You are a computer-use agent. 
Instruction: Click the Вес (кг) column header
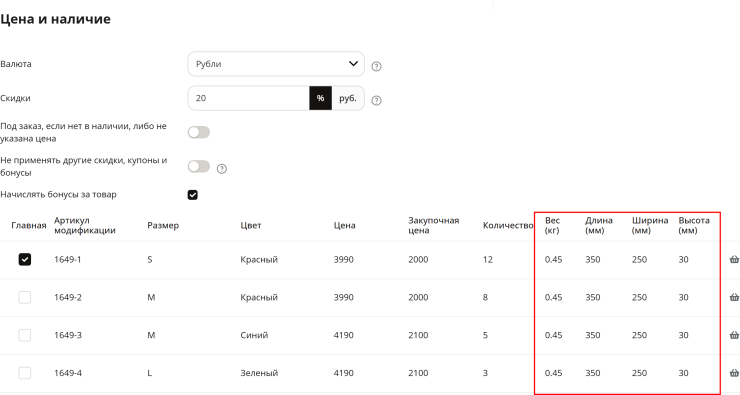point(552,226)
